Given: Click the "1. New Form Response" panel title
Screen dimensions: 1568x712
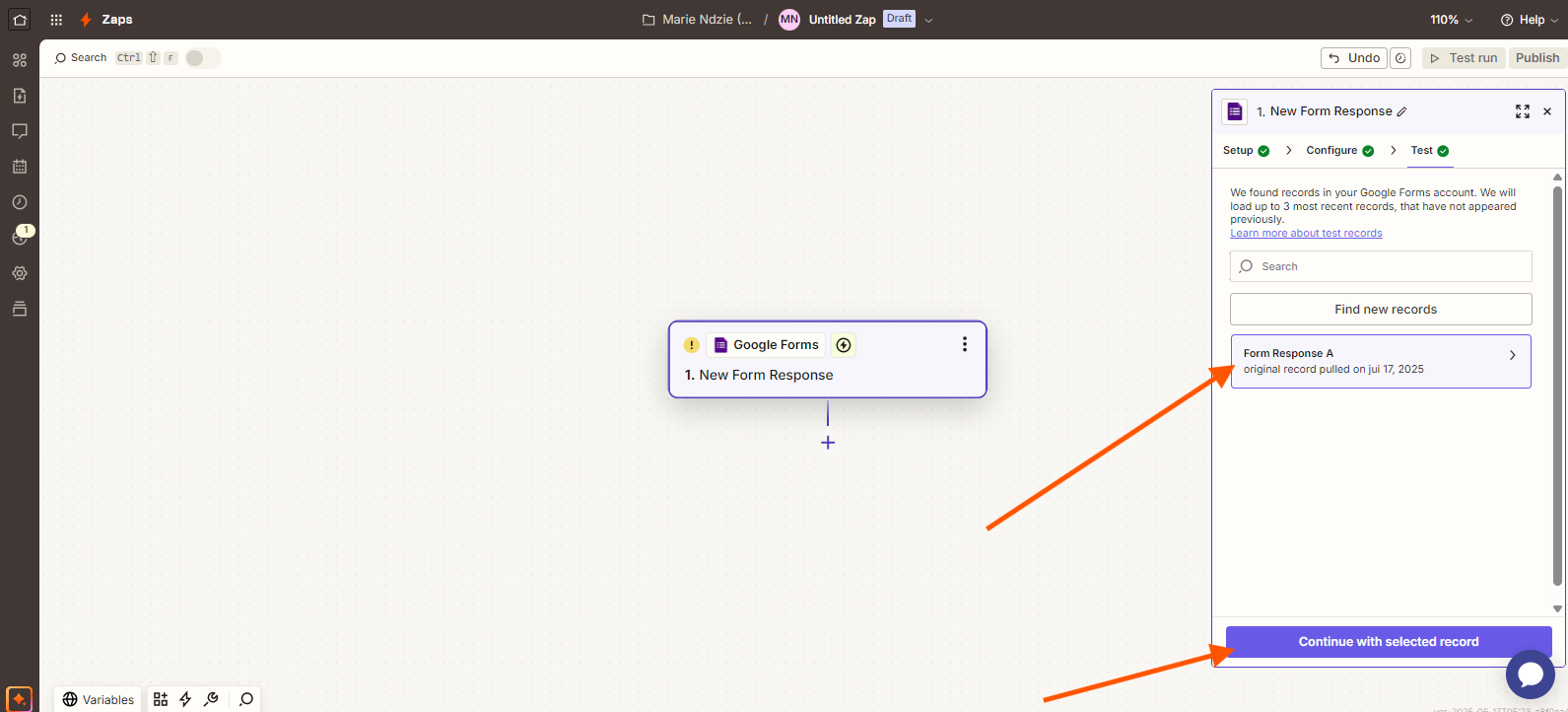Looking at the screenshot, I should [x=1325, y=111].
